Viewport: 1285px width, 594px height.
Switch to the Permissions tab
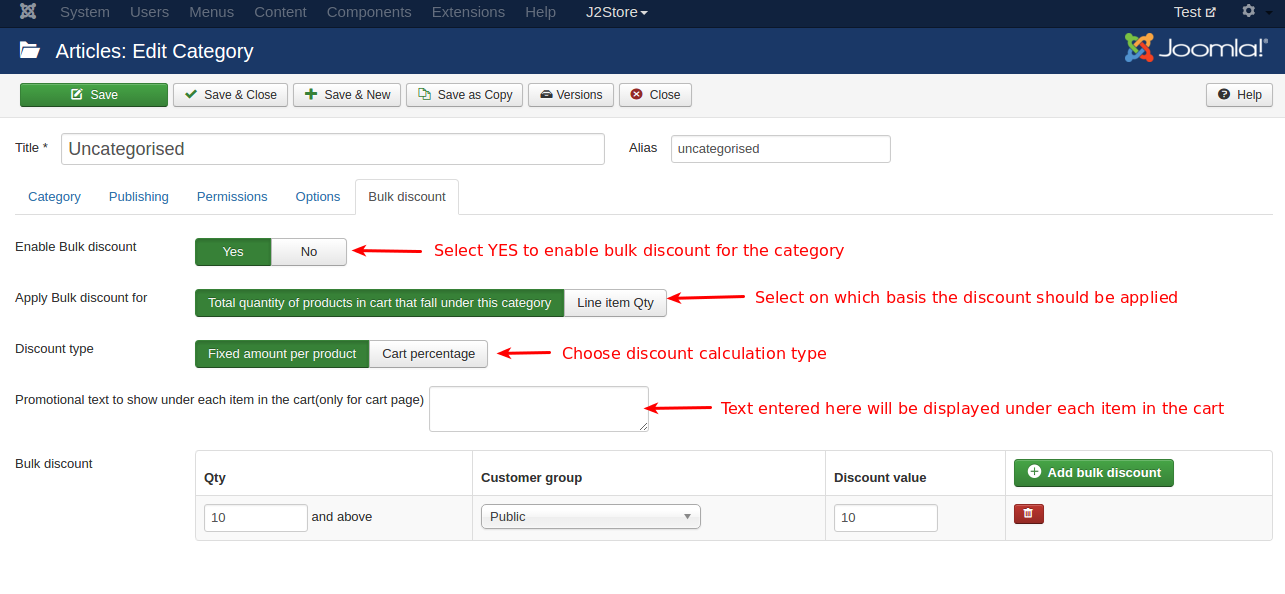(232, 197)
